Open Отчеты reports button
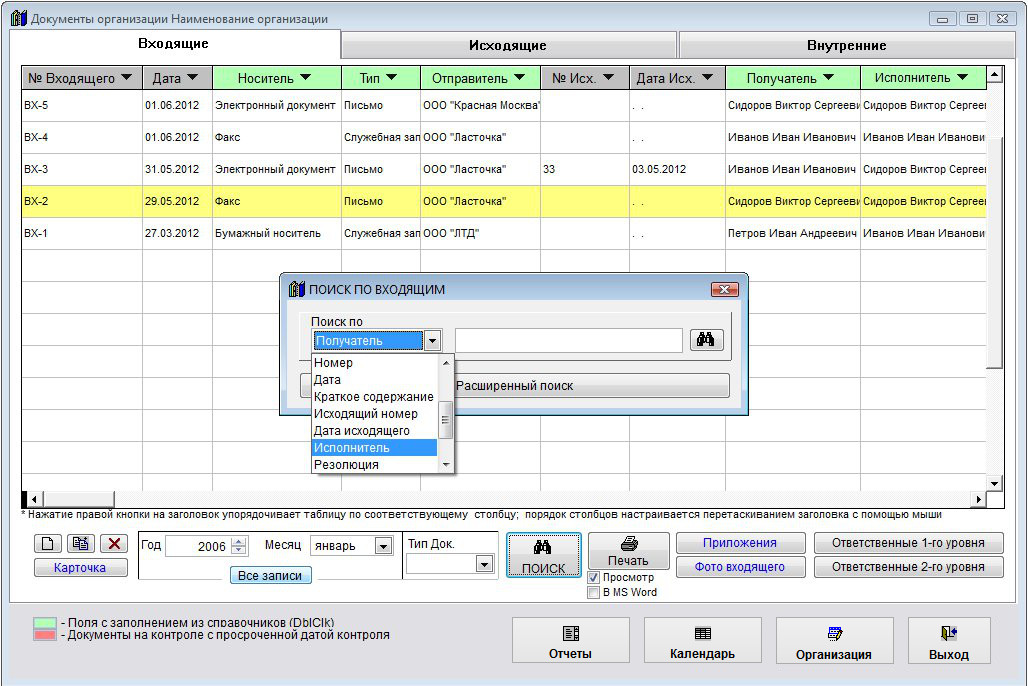 point(570,641)
